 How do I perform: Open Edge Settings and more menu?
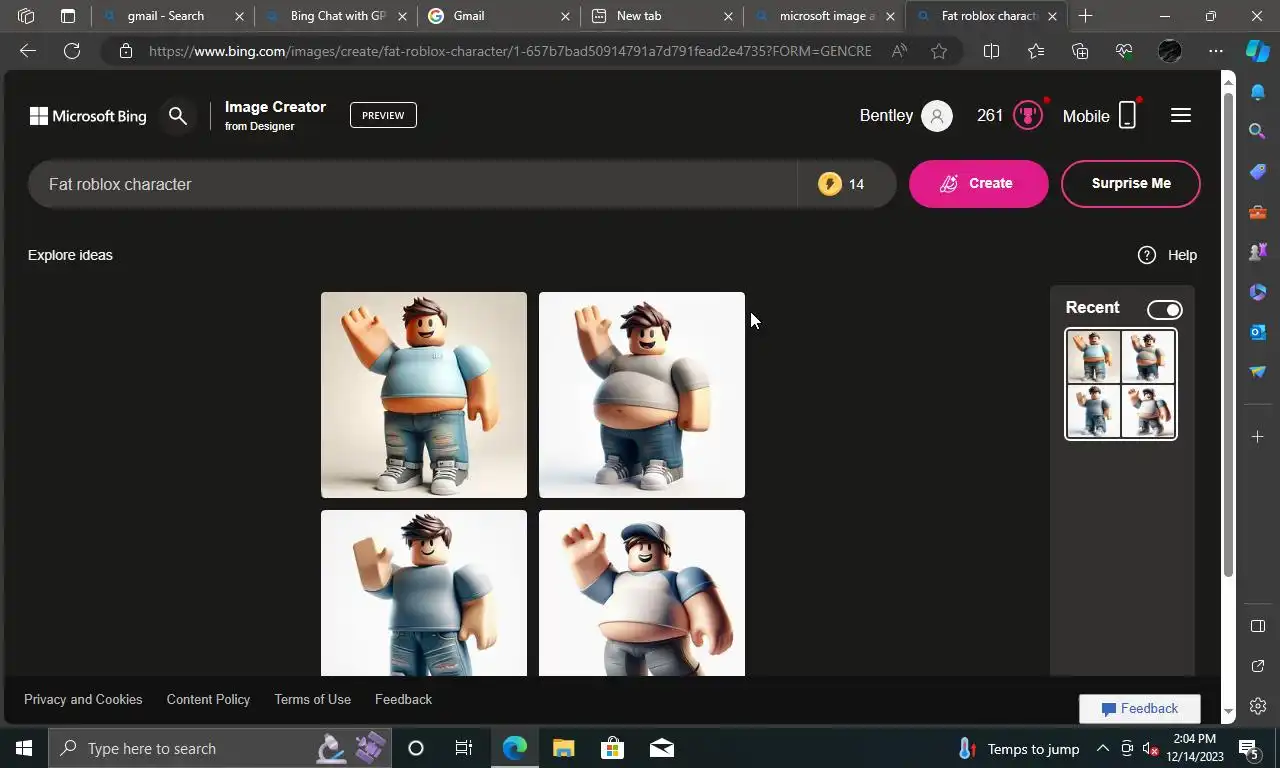point(1215,51)
